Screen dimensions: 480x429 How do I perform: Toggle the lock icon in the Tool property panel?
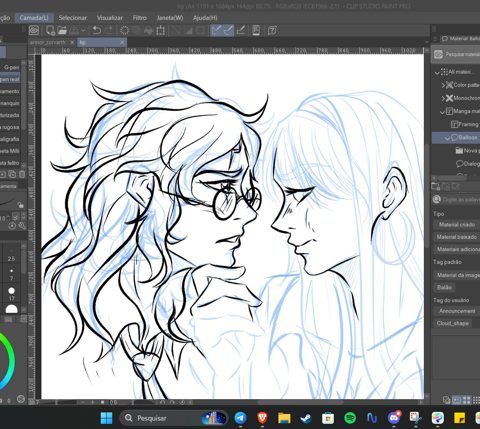pos(21,205)
